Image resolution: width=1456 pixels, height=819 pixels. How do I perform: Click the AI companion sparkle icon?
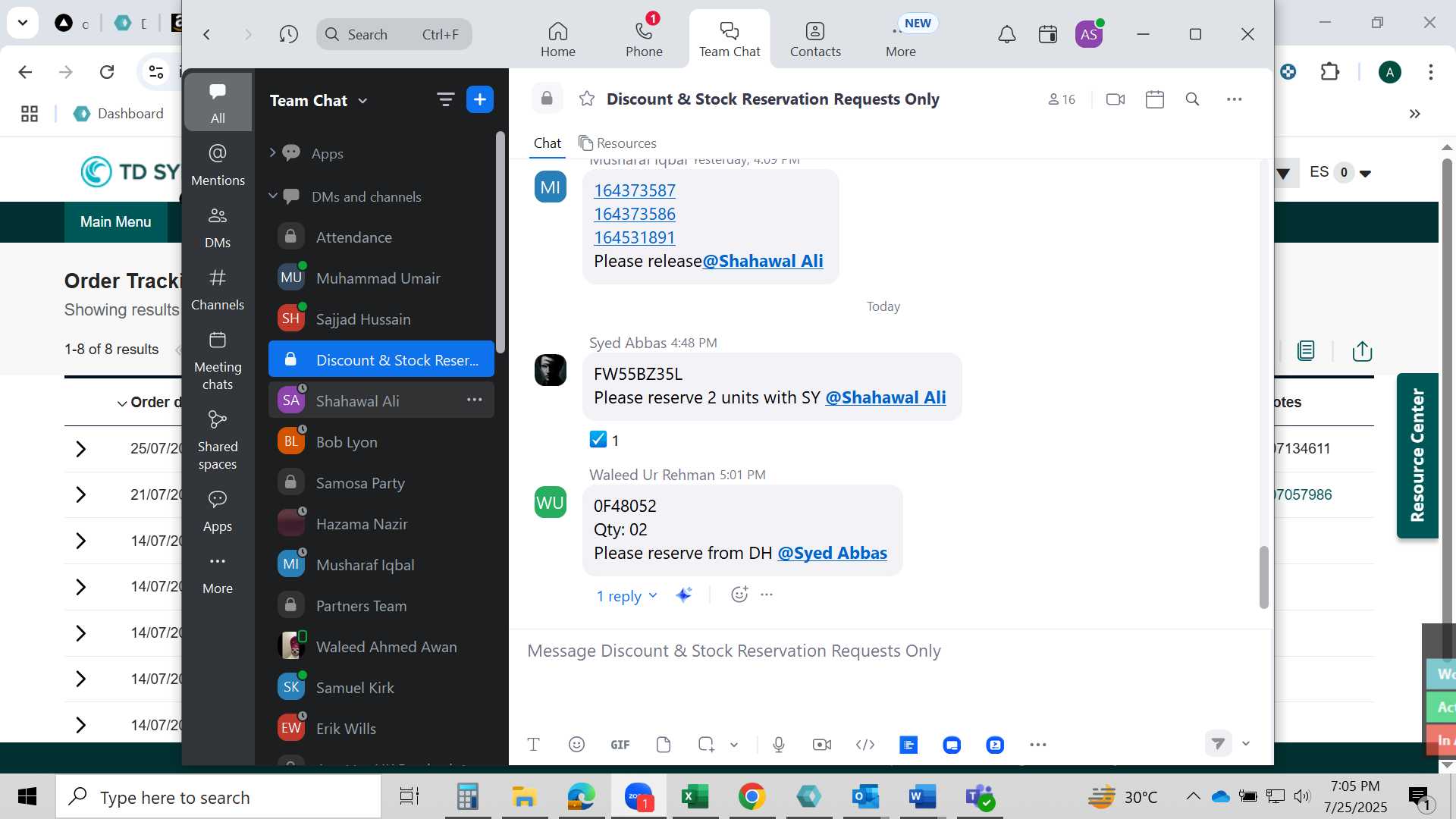tap(683, 595)
